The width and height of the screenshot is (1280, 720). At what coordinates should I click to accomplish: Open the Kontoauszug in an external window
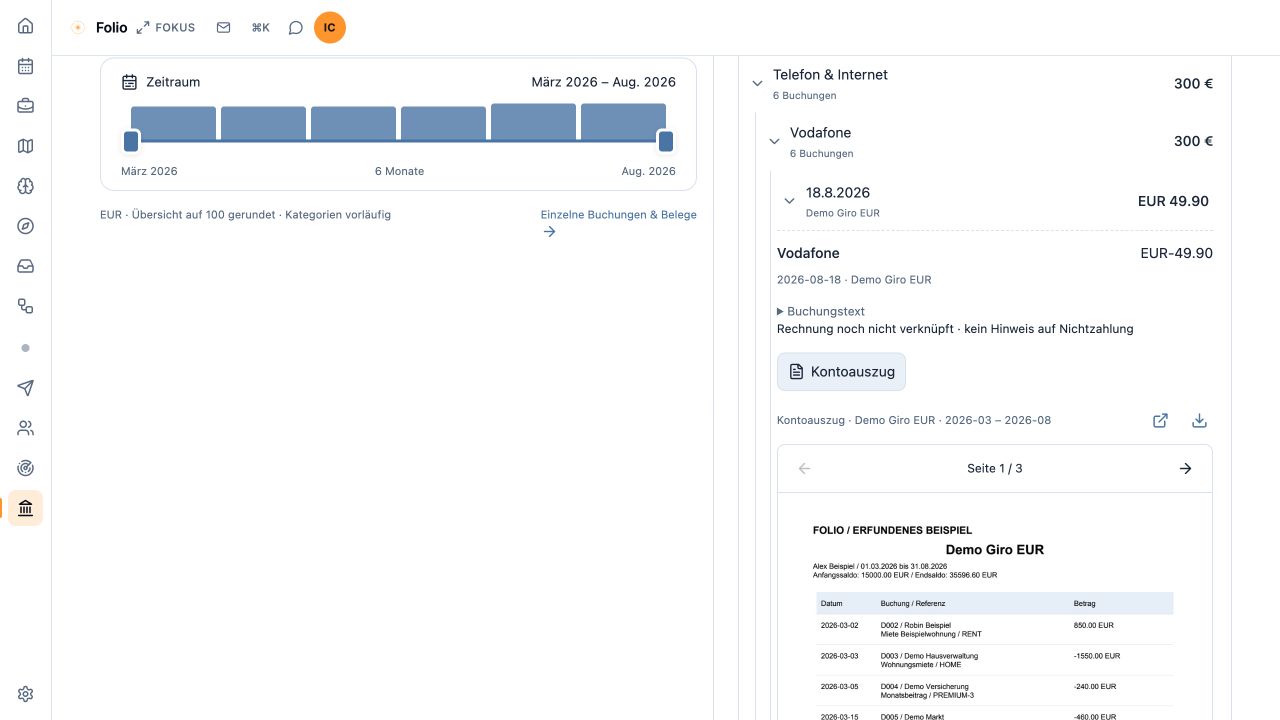pos(1160,421)
